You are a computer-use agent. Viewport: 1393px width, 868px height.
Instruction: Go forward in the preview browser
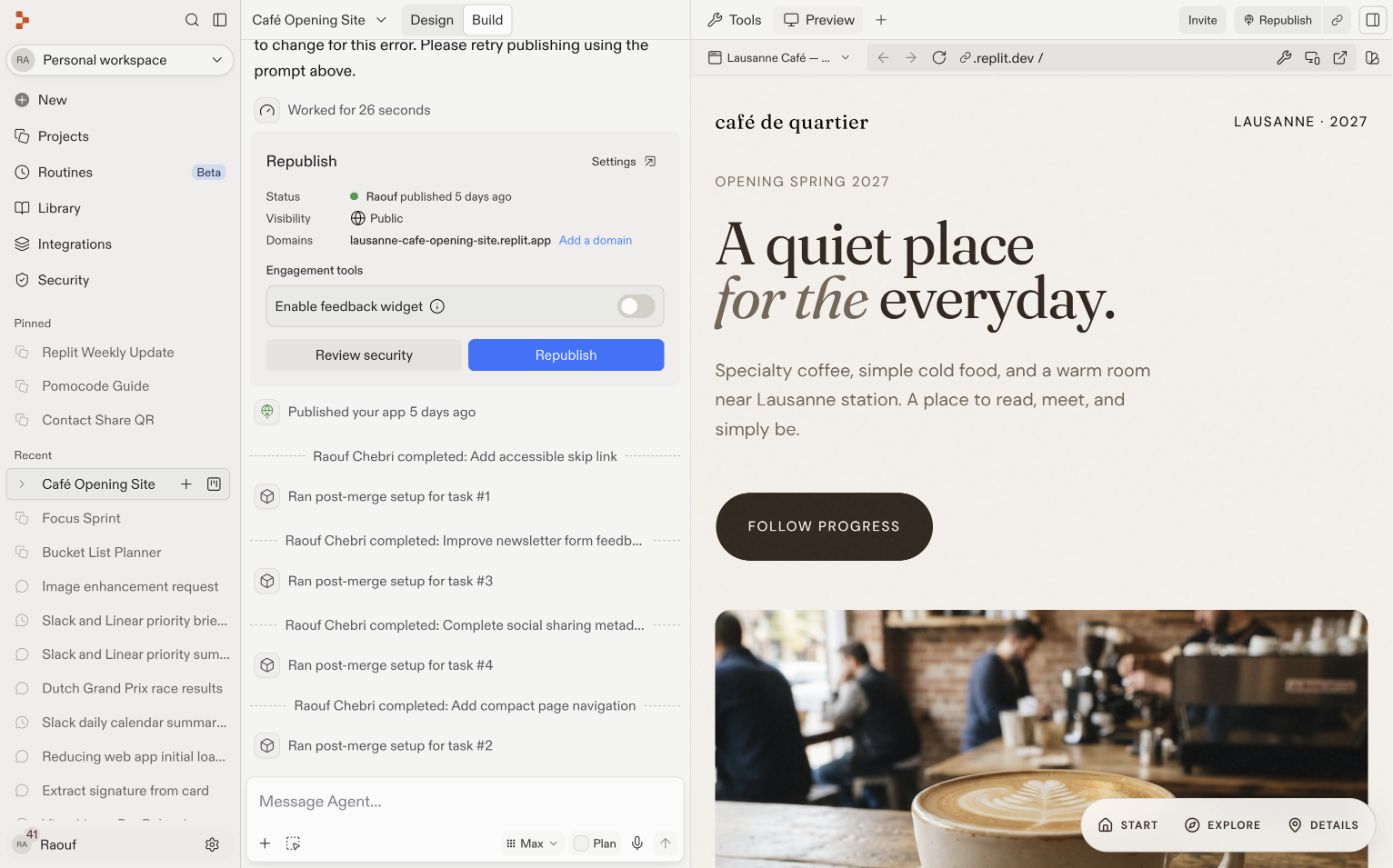pyautogui.click(x=911, y=58)
